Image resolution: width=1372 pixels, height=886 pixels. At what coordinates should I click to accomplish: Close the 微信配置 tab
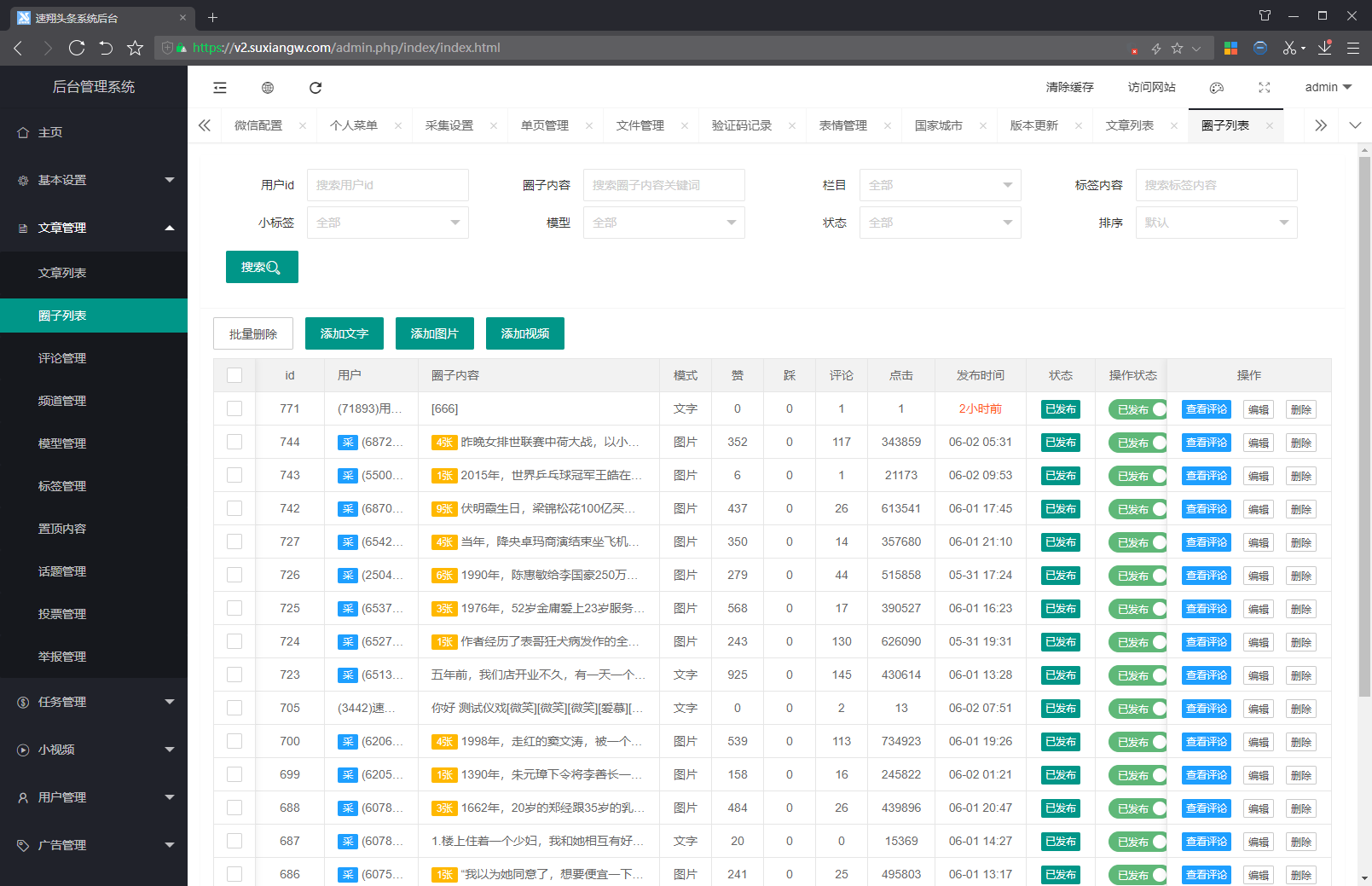click(303, 125)
